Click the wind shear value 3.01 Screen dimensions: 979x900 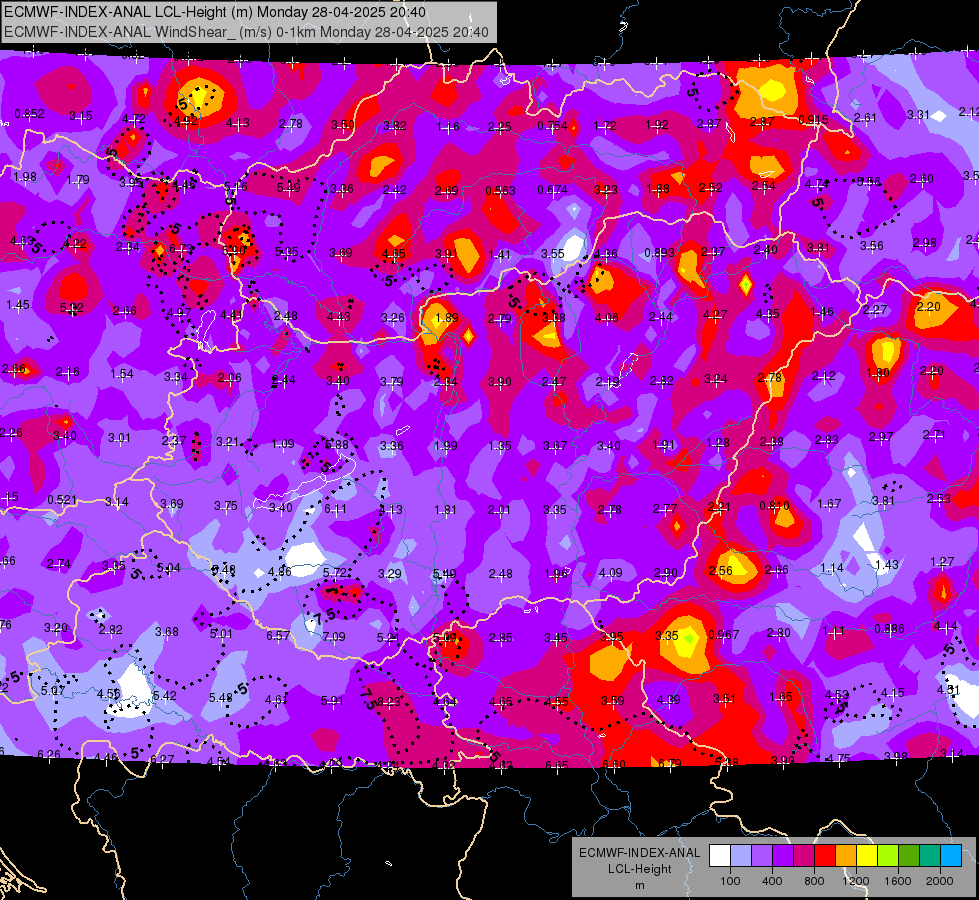119,437
